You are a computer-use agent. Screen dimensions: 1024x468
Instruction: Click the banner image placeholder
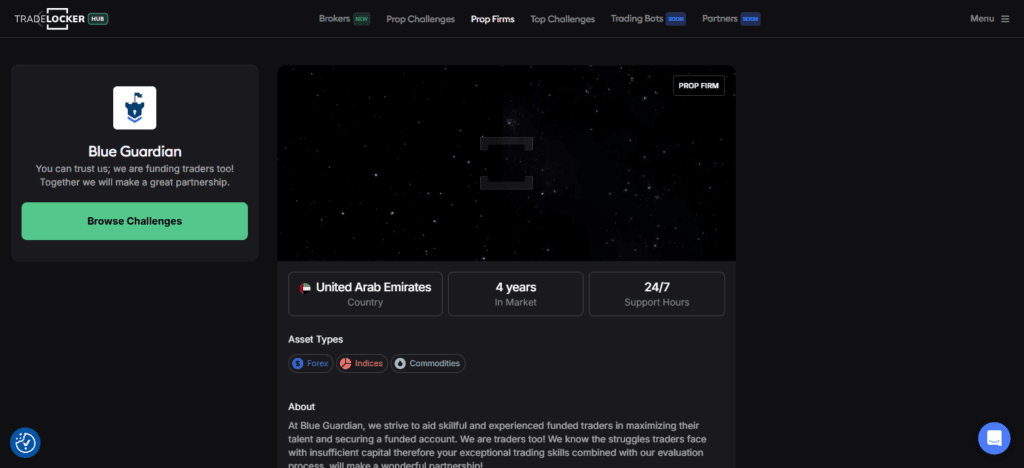(506, 163)
